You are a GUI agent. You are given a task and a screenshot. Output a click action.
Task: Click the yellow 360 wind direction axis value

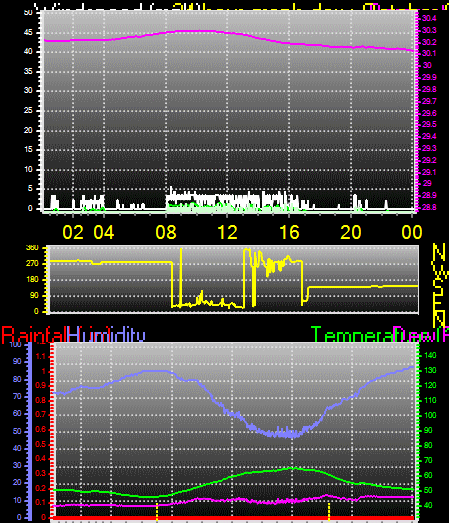pos(32,248)
